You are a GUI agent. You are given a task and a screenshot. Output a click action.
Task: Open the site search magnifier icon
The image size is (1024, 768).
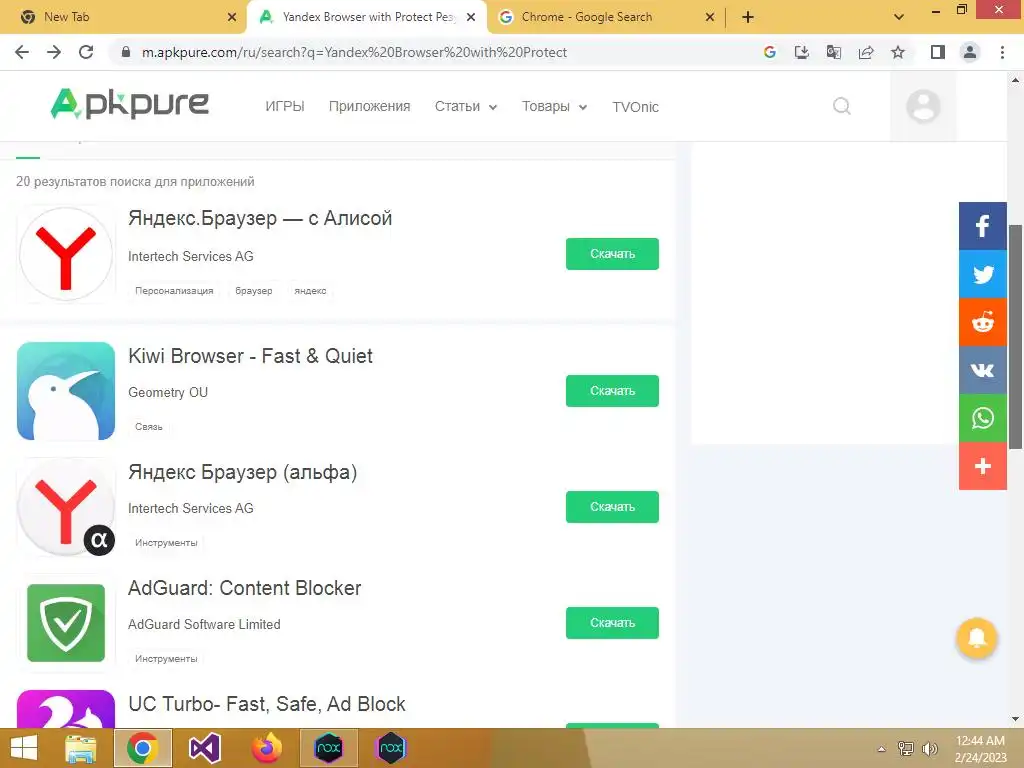click(842, 106)
